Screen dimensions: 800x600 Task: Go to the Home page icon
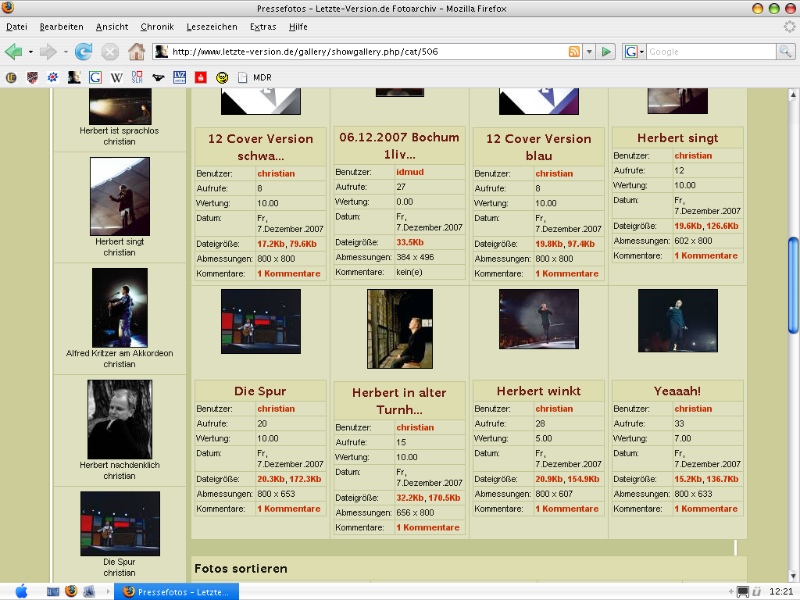point(136,51)
